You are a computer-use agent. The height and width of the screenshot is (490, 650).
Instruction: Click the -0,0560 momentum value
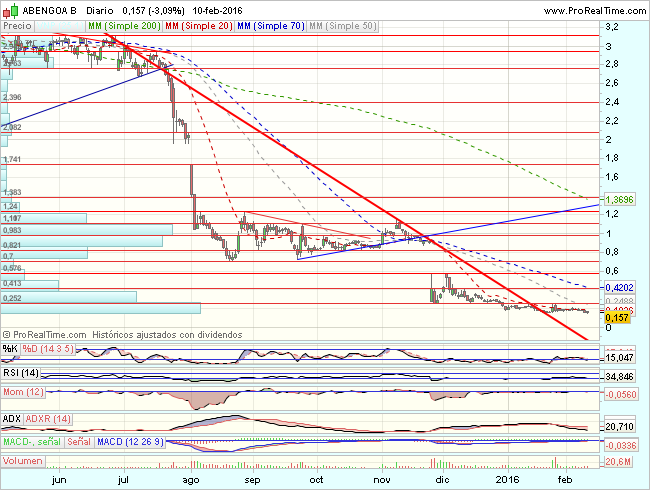tap(621, 394)
